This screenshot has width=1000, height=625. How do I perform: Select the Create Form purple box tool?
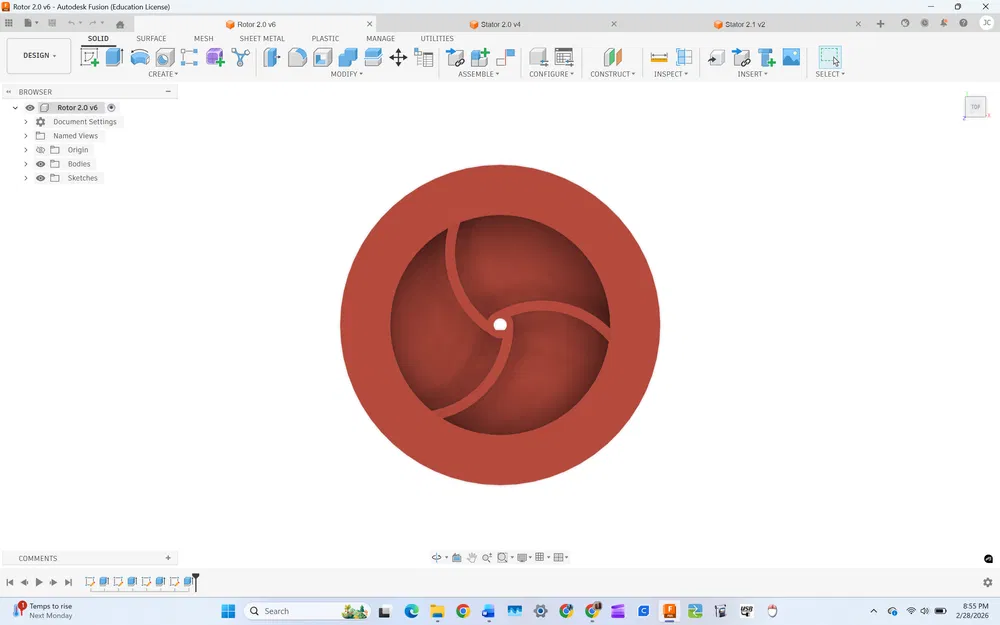pyautogui.click(x=215, y=57)
